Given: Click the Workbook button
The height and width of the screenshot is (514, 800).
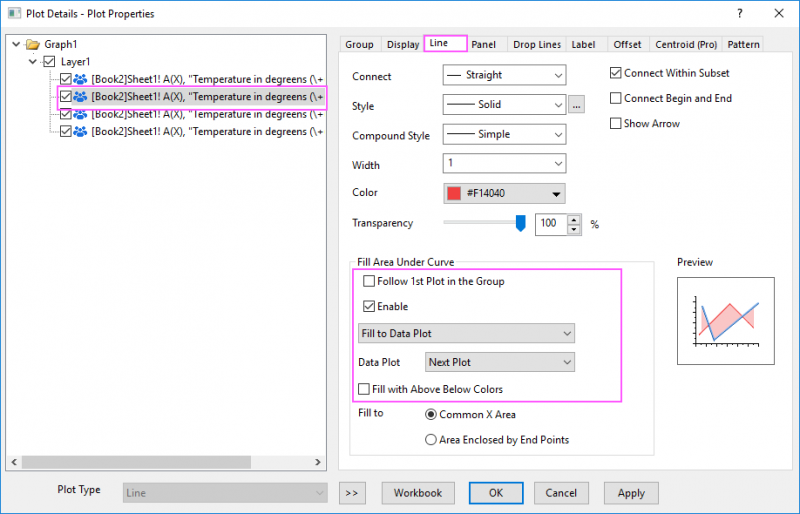Looking at the screenshot, I should click(418, 493).
